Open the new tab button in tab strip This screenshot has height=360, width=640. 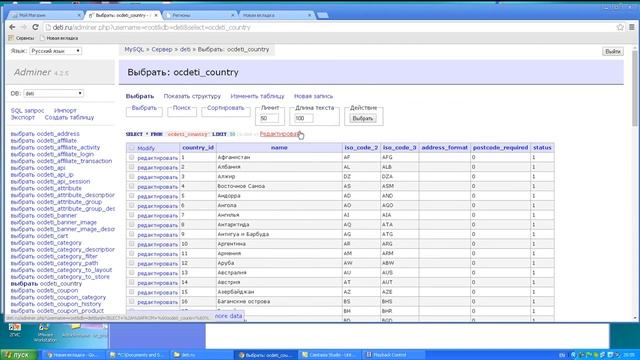[x=322, y=16]
